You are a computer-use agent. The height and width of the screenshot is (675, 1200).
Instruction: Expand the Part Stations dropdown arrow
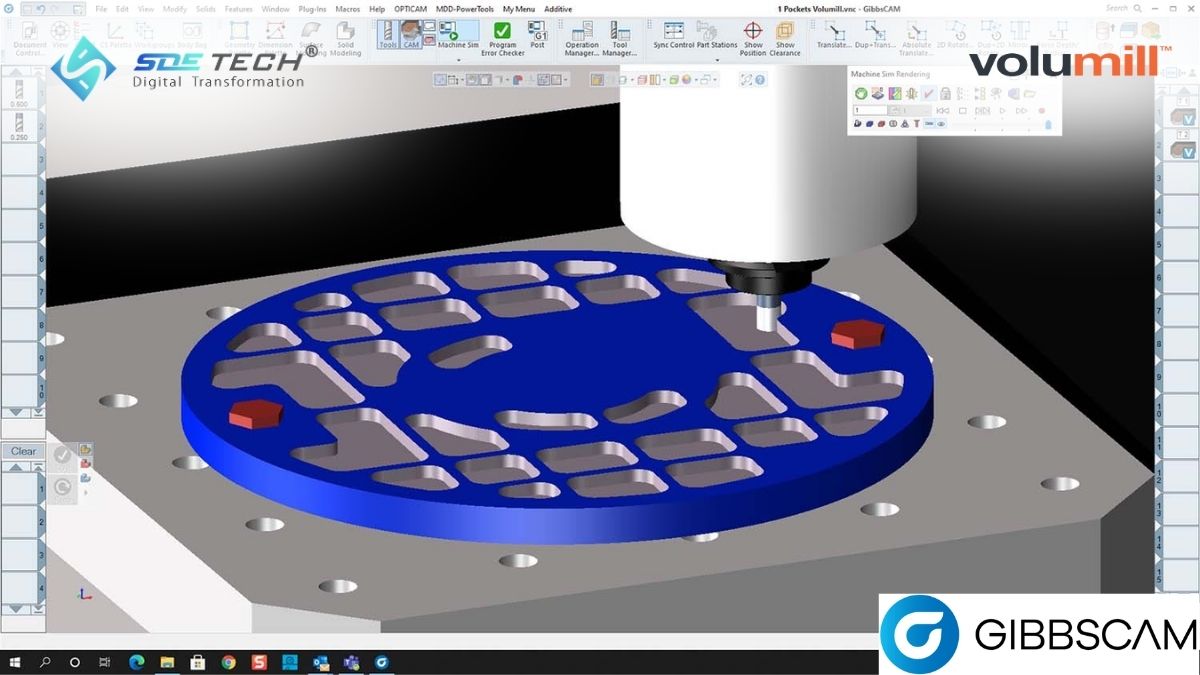(x=717, y=59)
